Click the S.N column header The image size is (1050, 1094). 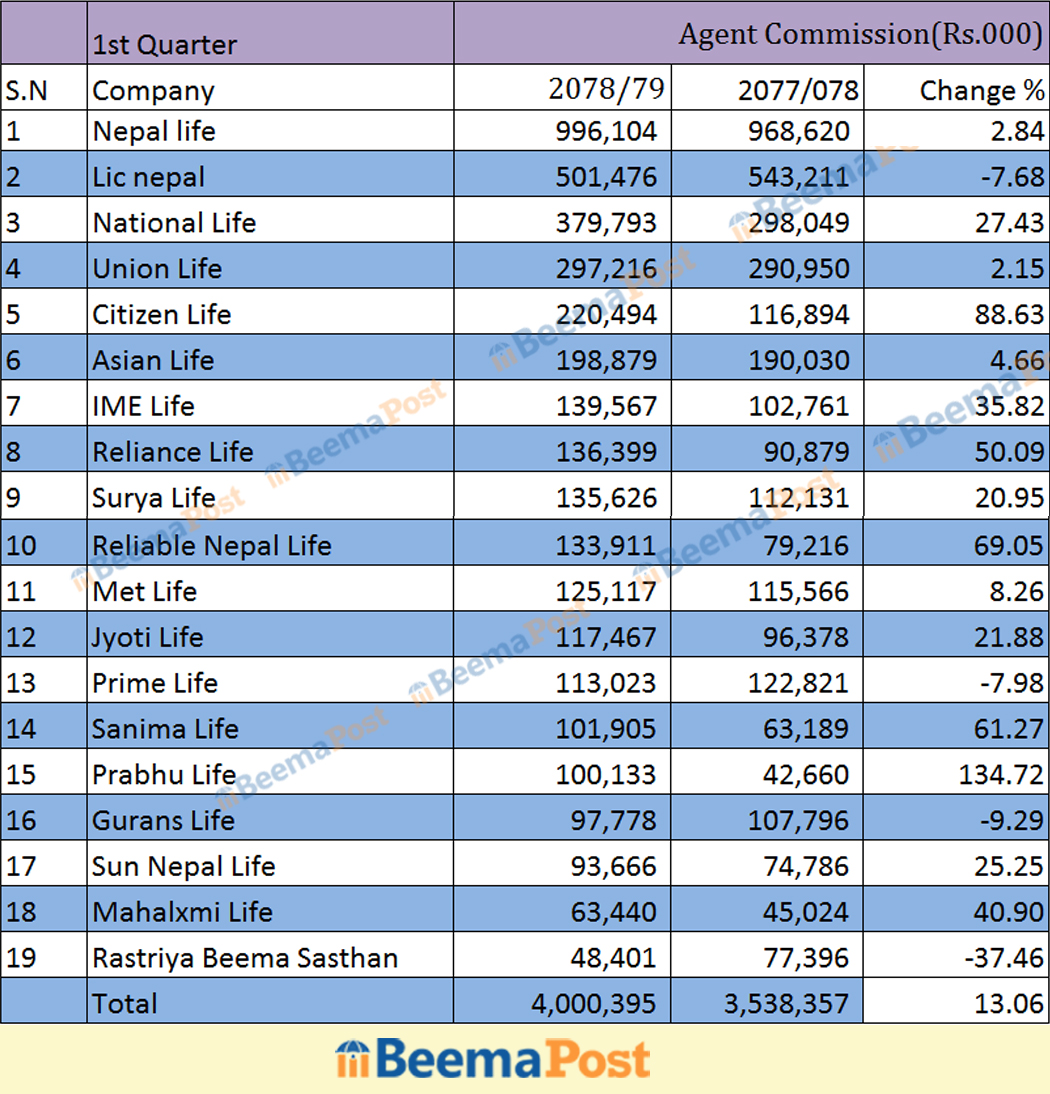click(26, 91)
